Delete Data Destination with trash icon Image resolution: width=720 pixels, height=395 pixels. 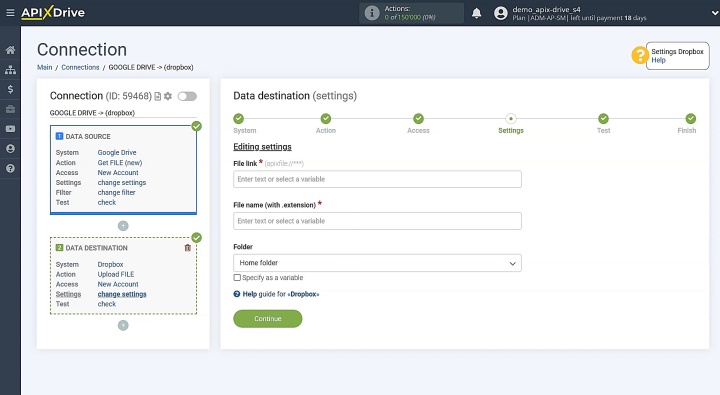[187, 248]
